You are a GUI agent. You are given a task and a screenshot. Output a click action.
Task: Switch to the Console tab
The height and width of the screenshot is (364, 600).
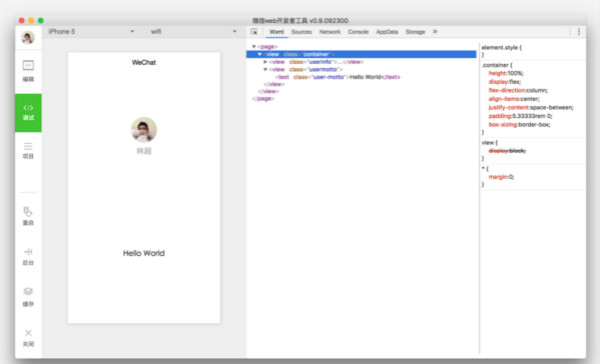[358, 32]
